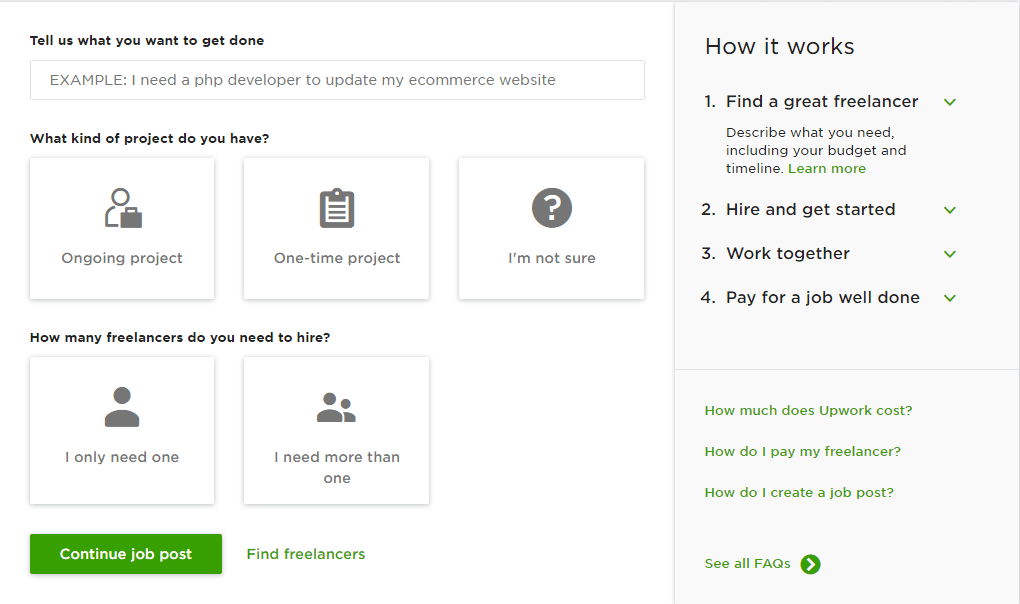The height and width of the screenshot is (604, 1020).
Task: Click the One-time project clipboard icon
Action: (337, 208)
